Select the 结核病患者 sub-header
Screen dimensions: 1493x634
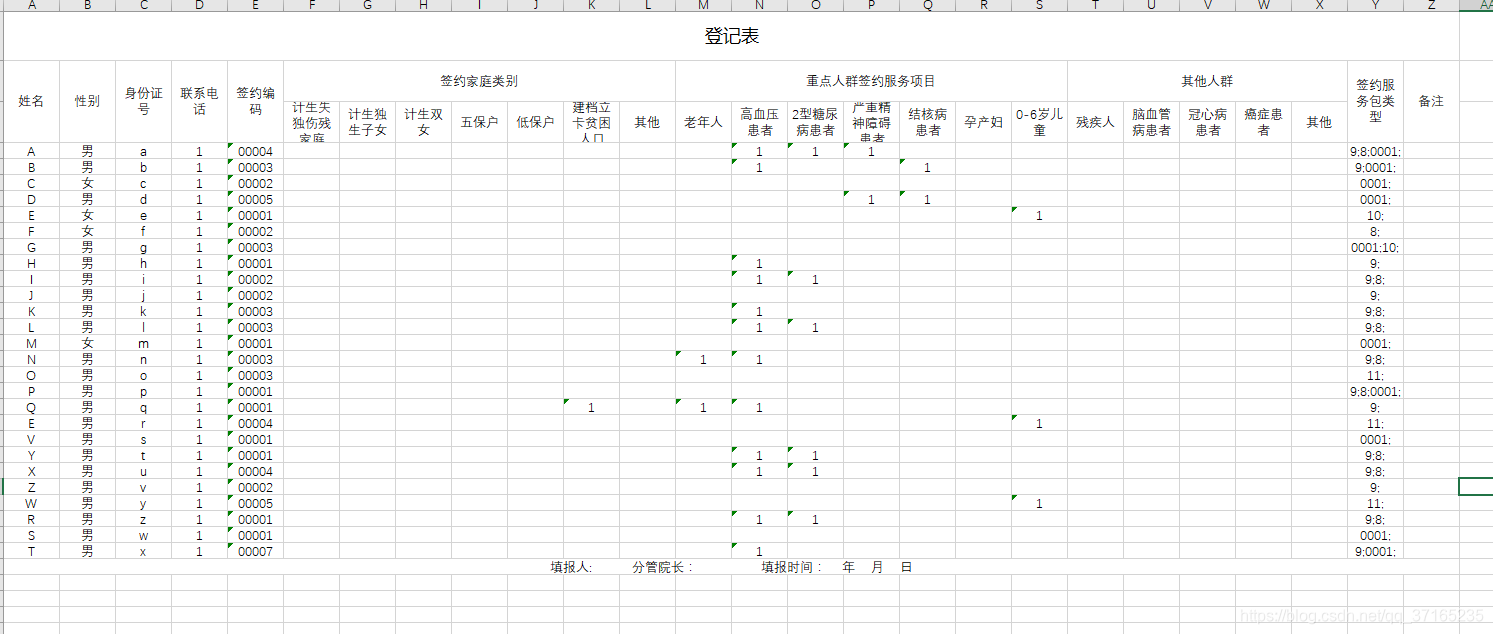click(x=927, y=122)
